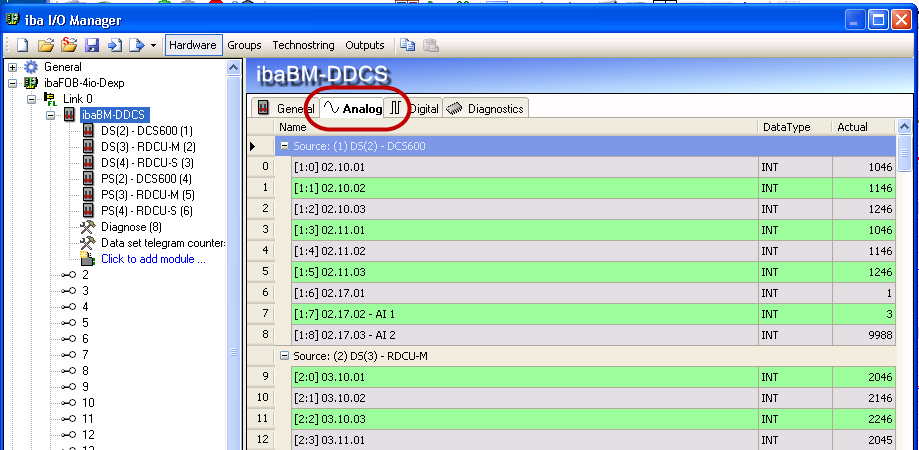Click the General gear icon in tree
919x450 pixels.
pos(30,67)
